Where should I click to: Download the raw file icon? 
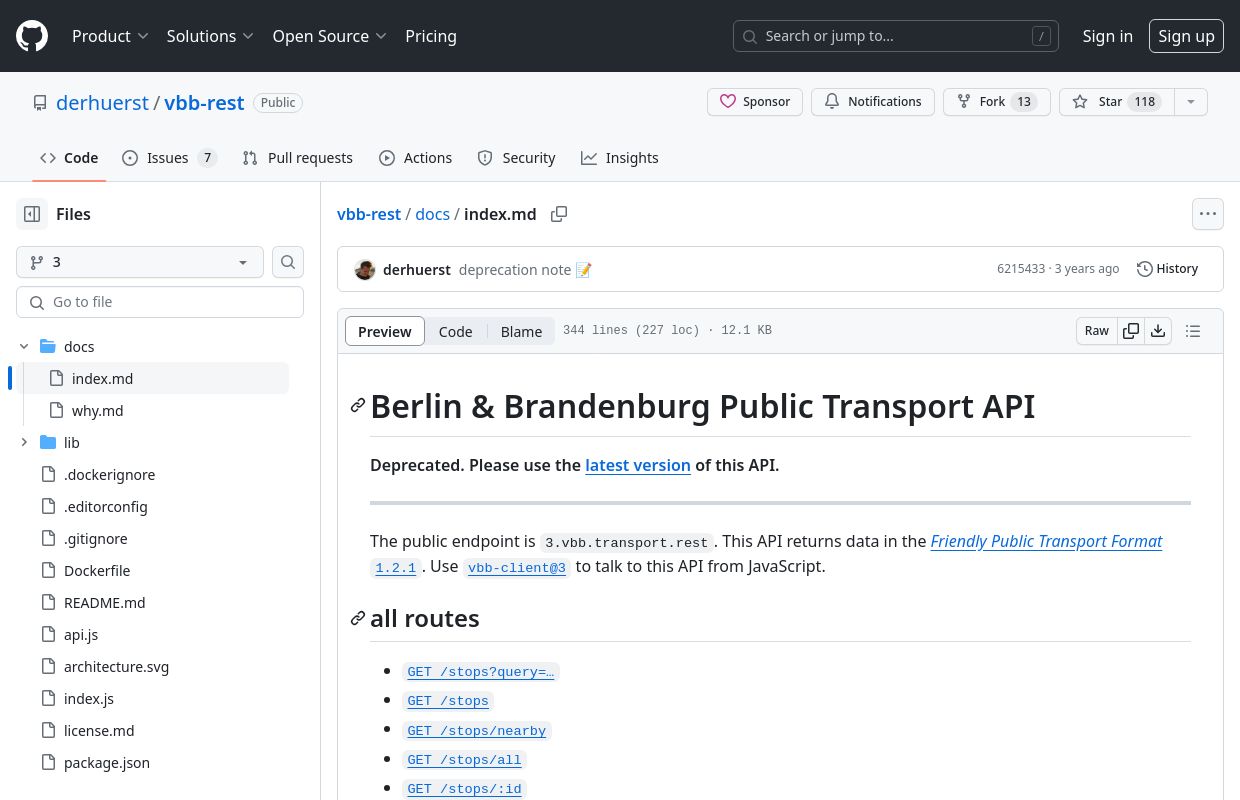[1158, 331]
